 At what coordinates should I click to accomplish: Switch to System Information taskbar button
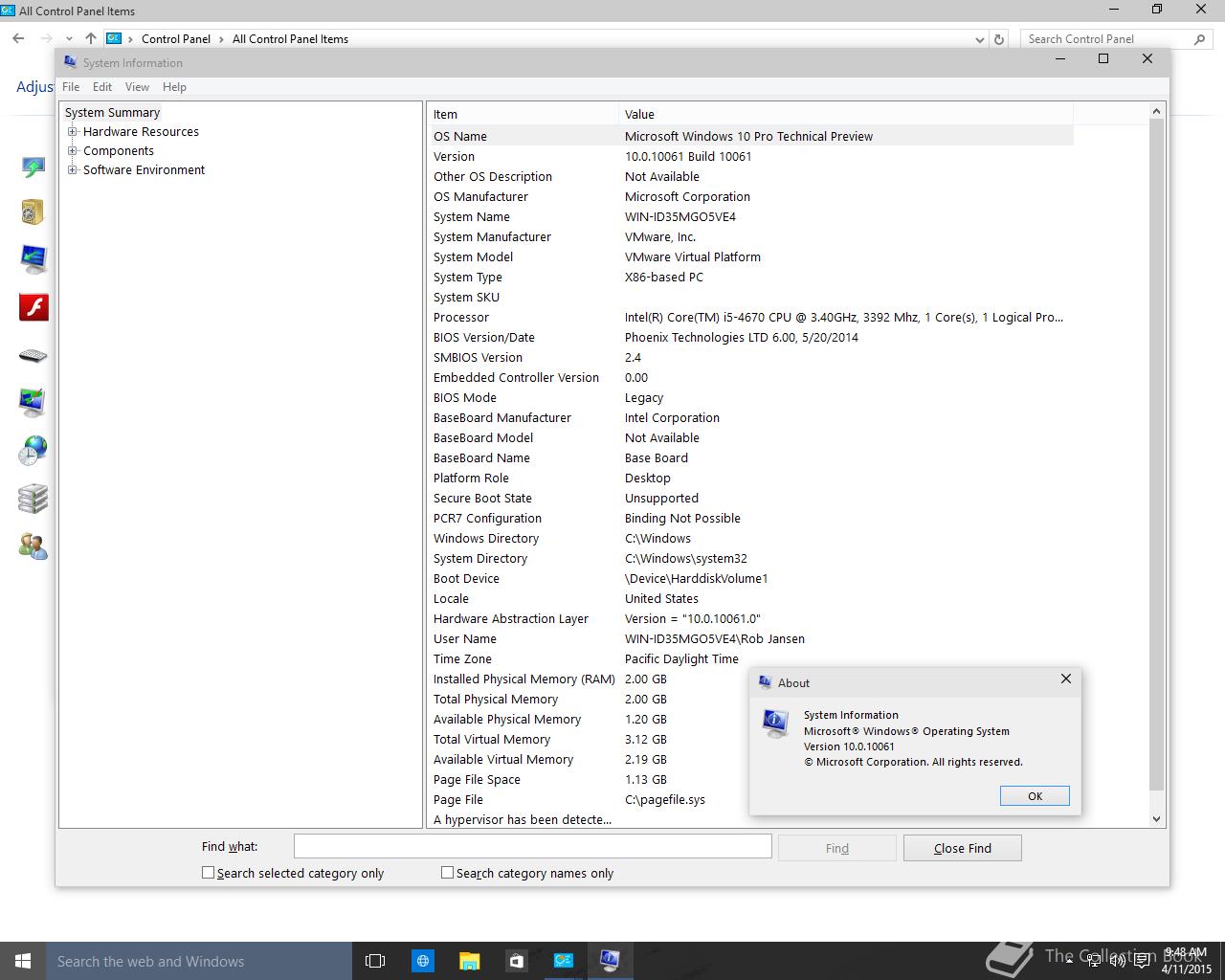point(610,961)
